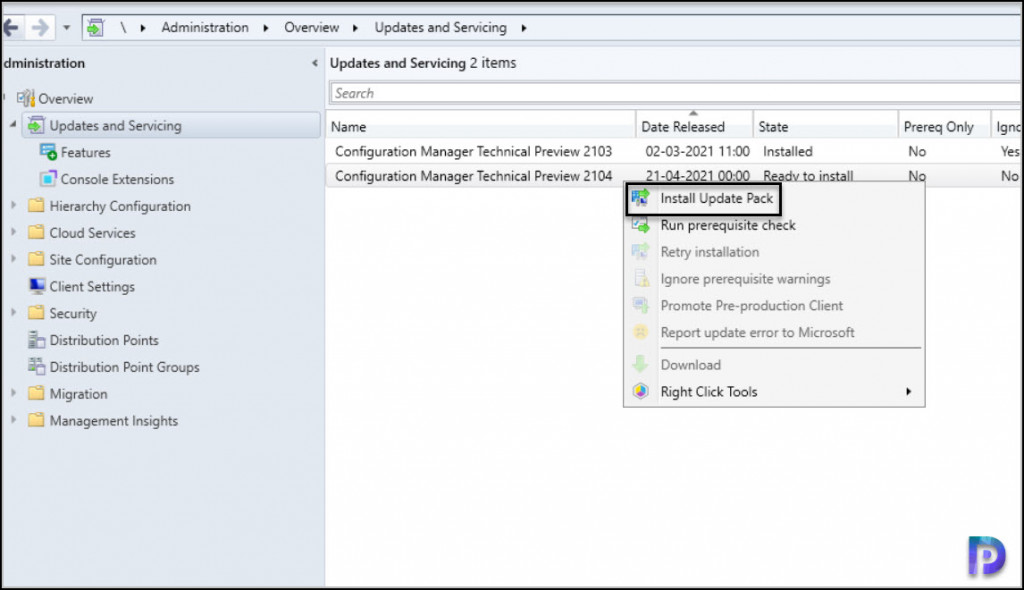This screenshot has height=590, width=1024.
Task: Select Client Settings in the tree
Action: click(92, 286)
